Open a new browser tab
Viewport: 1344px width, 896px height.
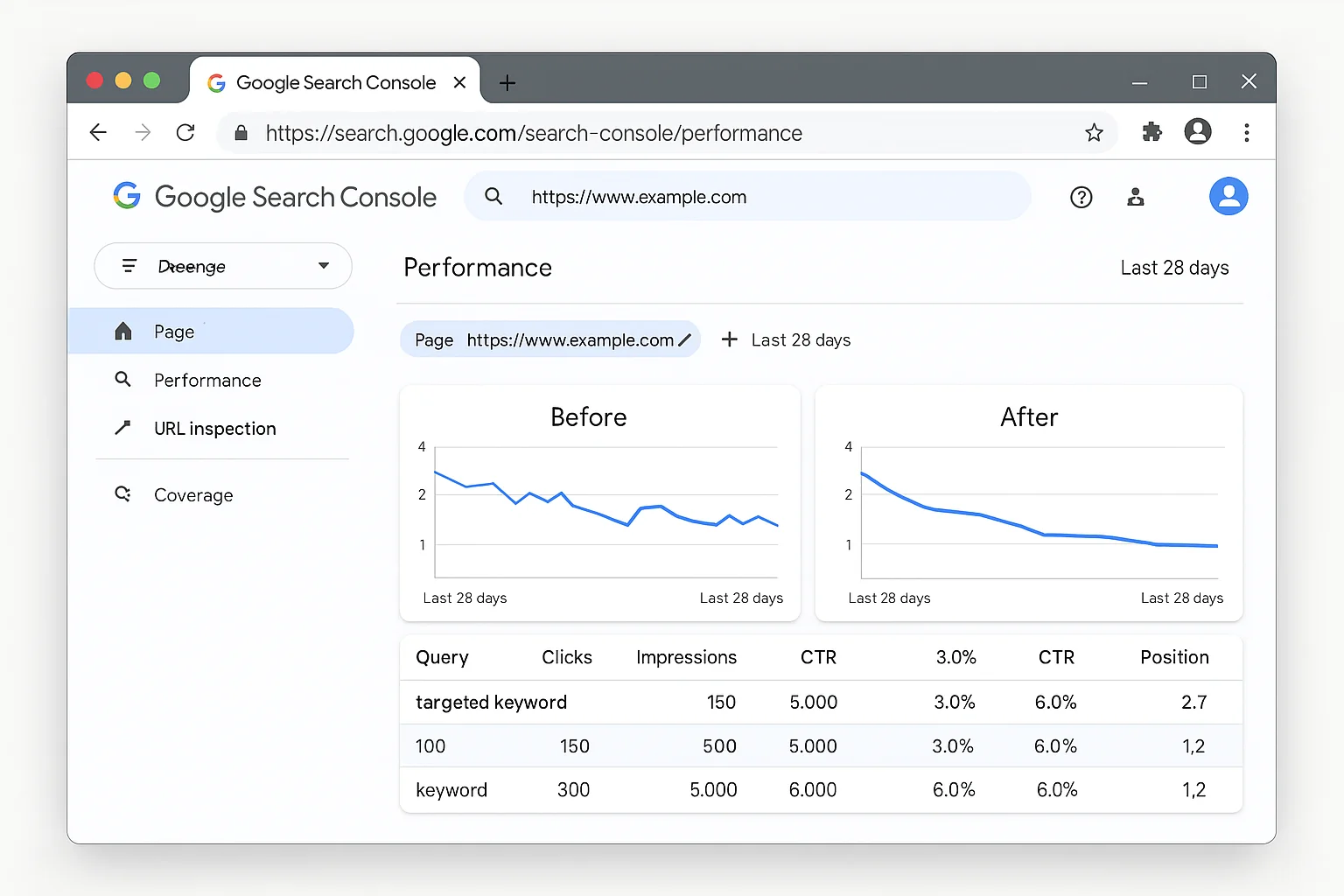(x=507, y=82)
